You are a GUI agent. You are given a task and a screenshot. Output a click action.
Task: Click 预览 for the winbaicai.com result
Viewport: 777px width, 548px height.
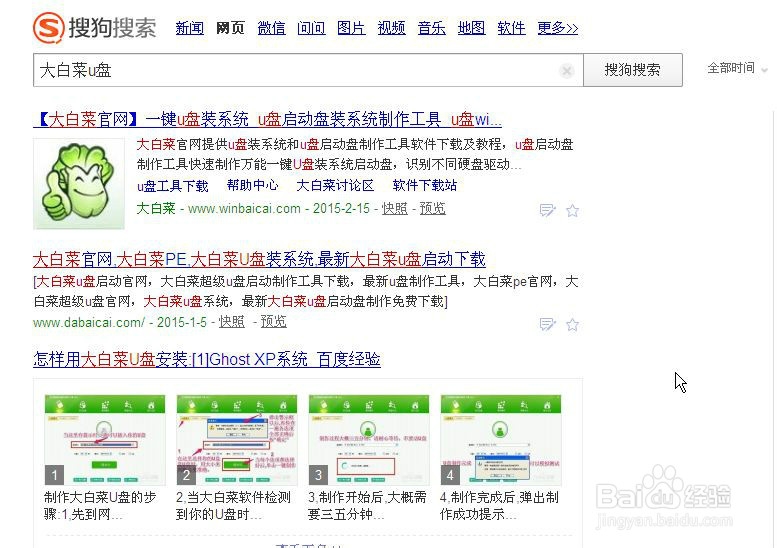pyautogui.click(x=433, y=209)
